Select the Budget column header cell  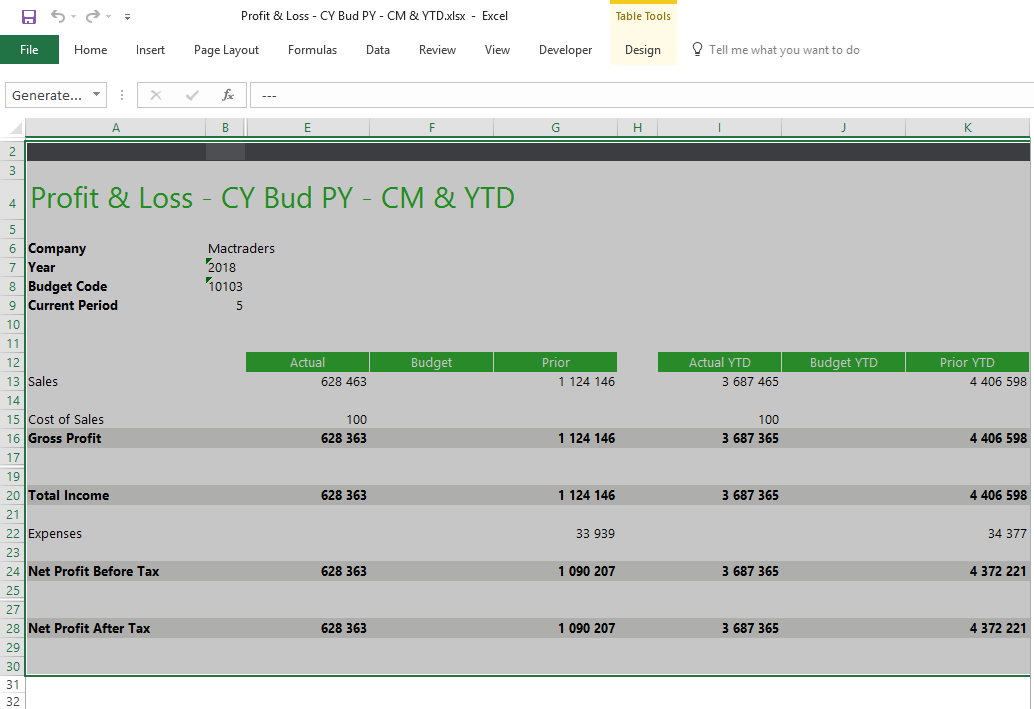[x=431, y=362]
